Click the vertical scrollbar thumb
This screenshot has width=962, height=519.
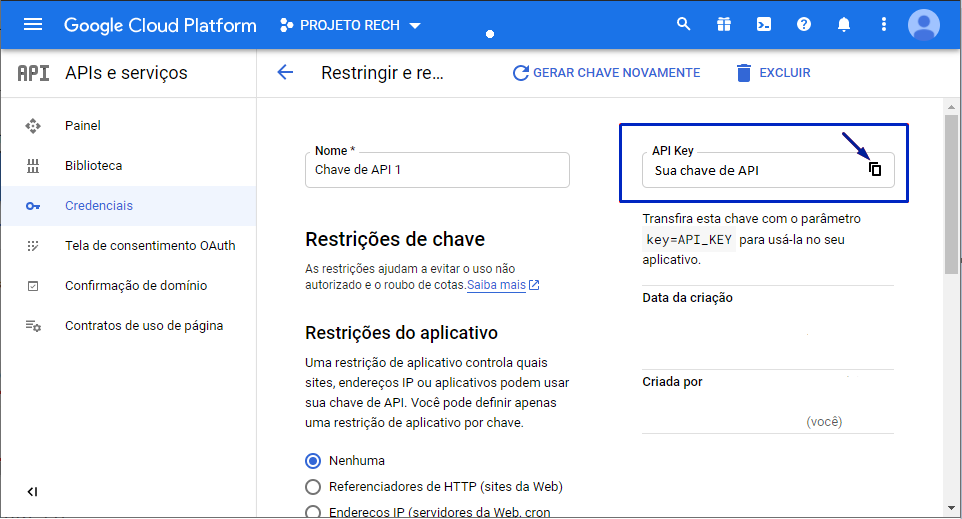pyautogui.click(x=951, y=194)
